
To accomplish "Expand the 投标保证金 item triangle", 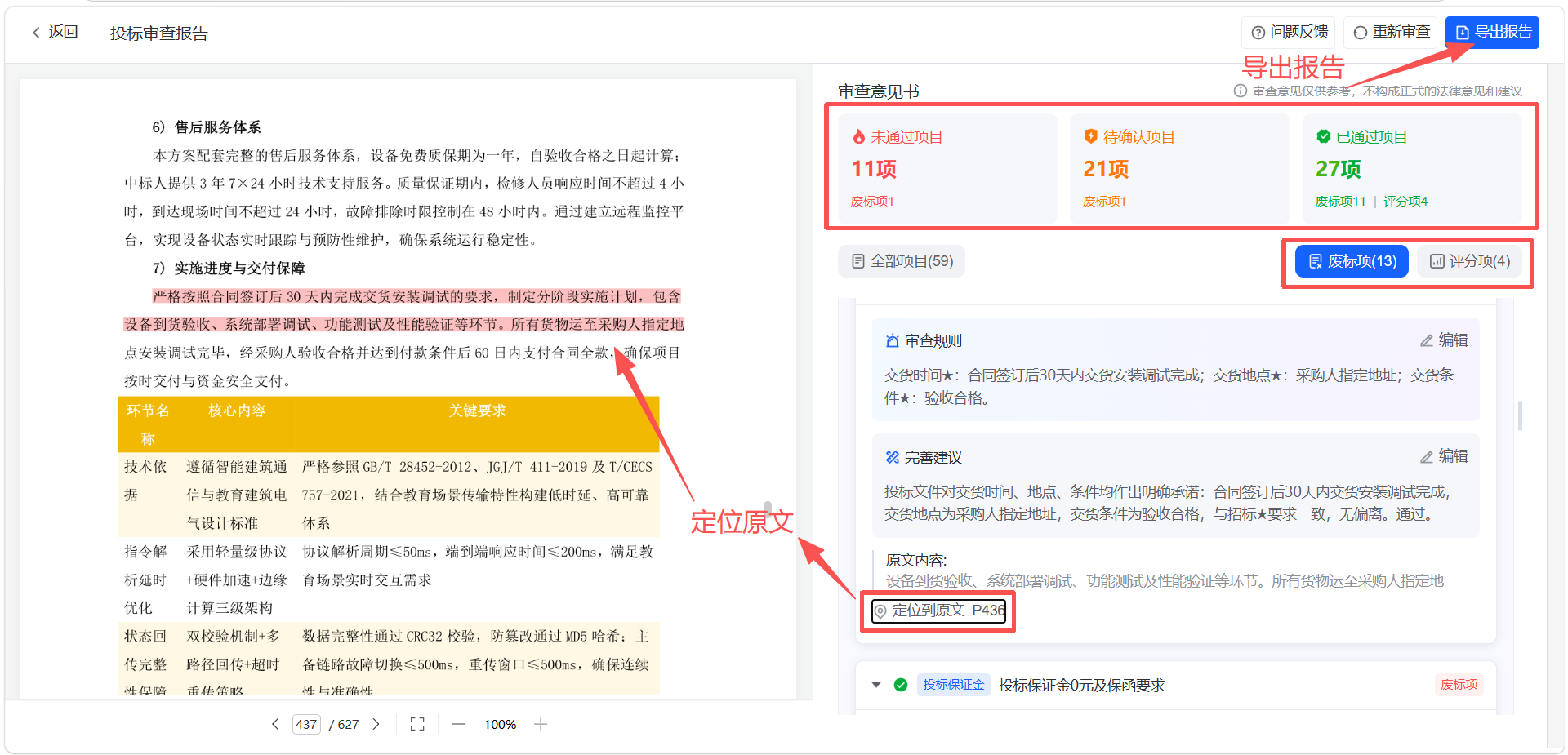I will (x=876, y=685).
